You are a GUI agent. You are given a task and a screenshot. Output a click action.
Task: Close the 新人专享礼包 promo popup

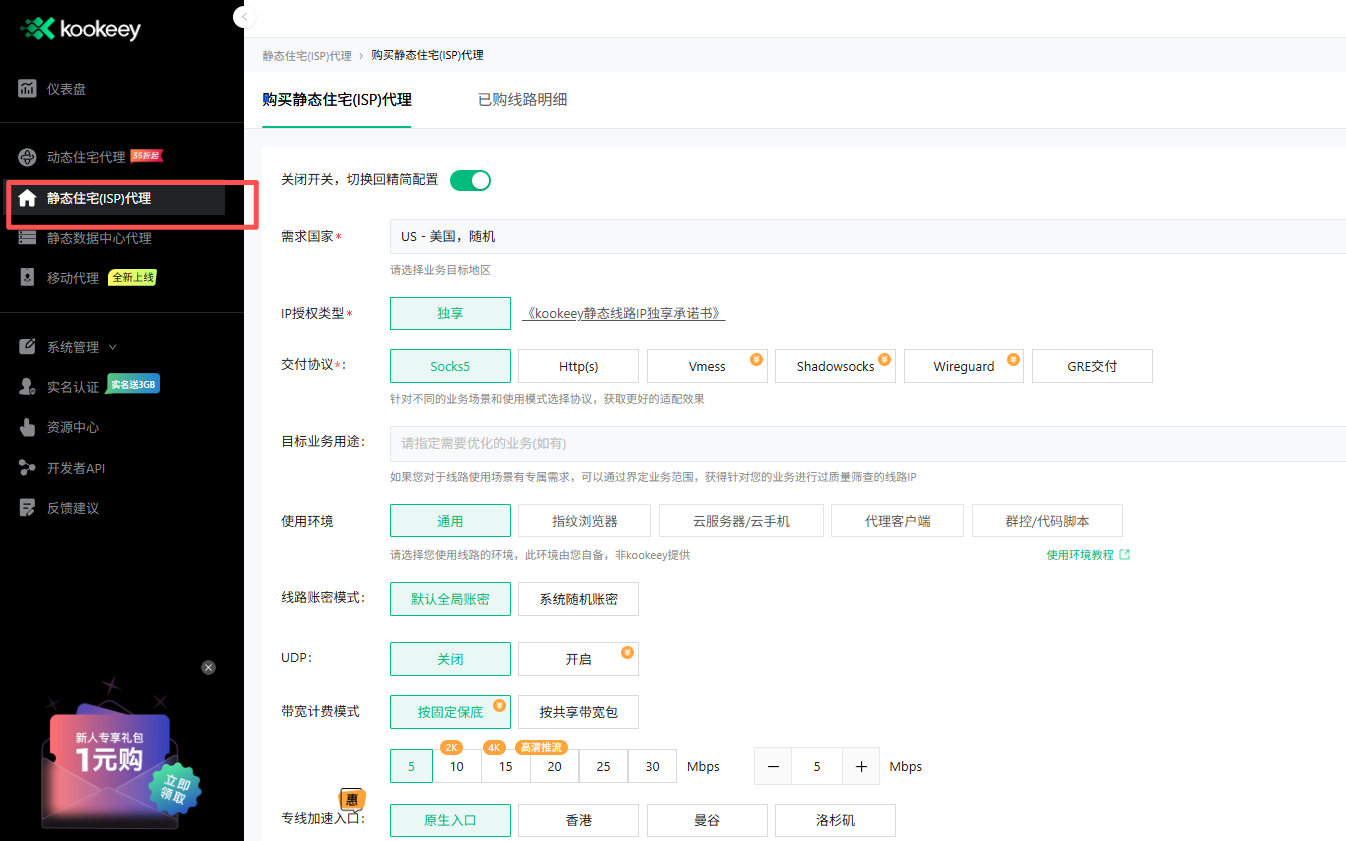tap(208, 667)
